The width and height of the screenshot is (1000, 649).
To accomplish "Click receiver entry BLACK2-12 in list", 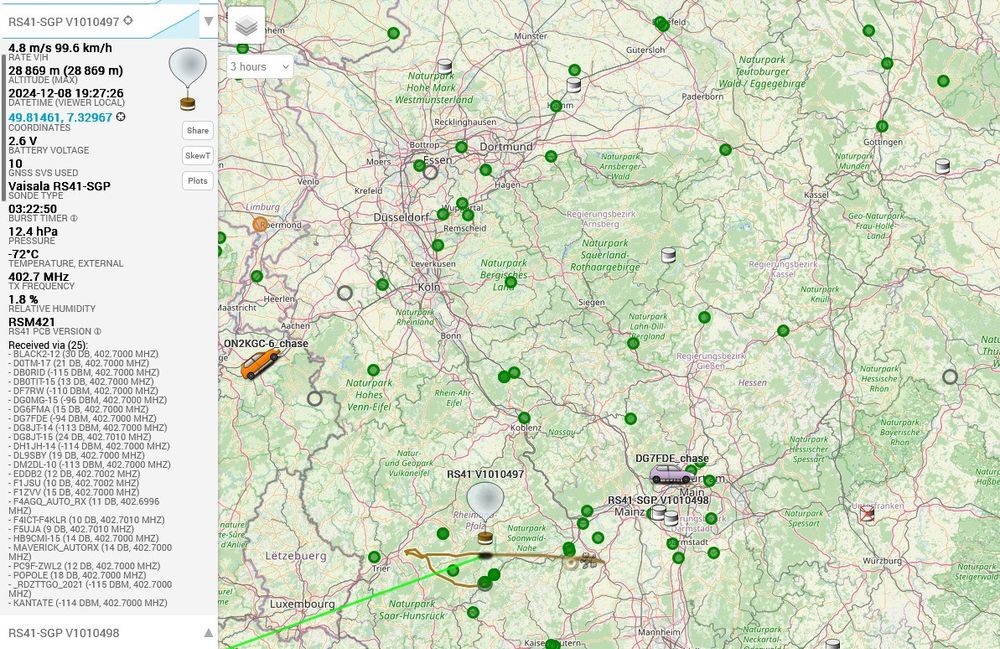I will 84,354.
